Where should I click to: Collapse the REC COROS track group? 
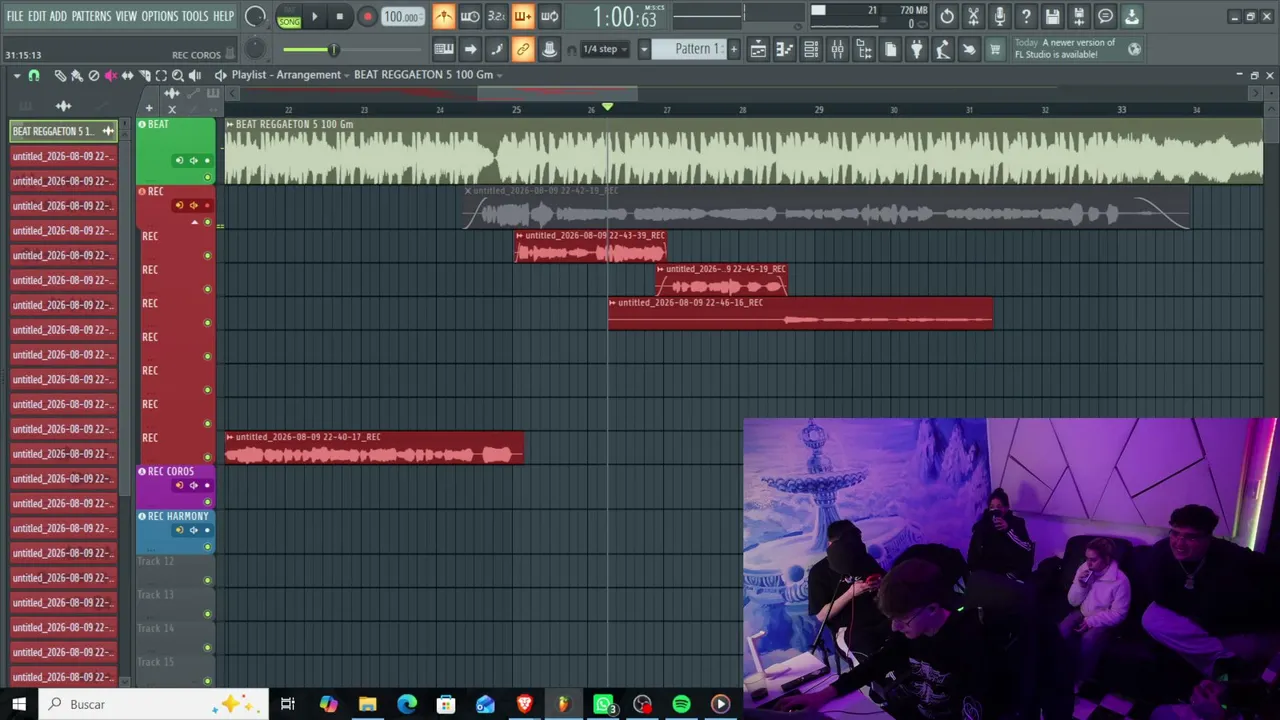pyautogui.click(x=142, y=471)
